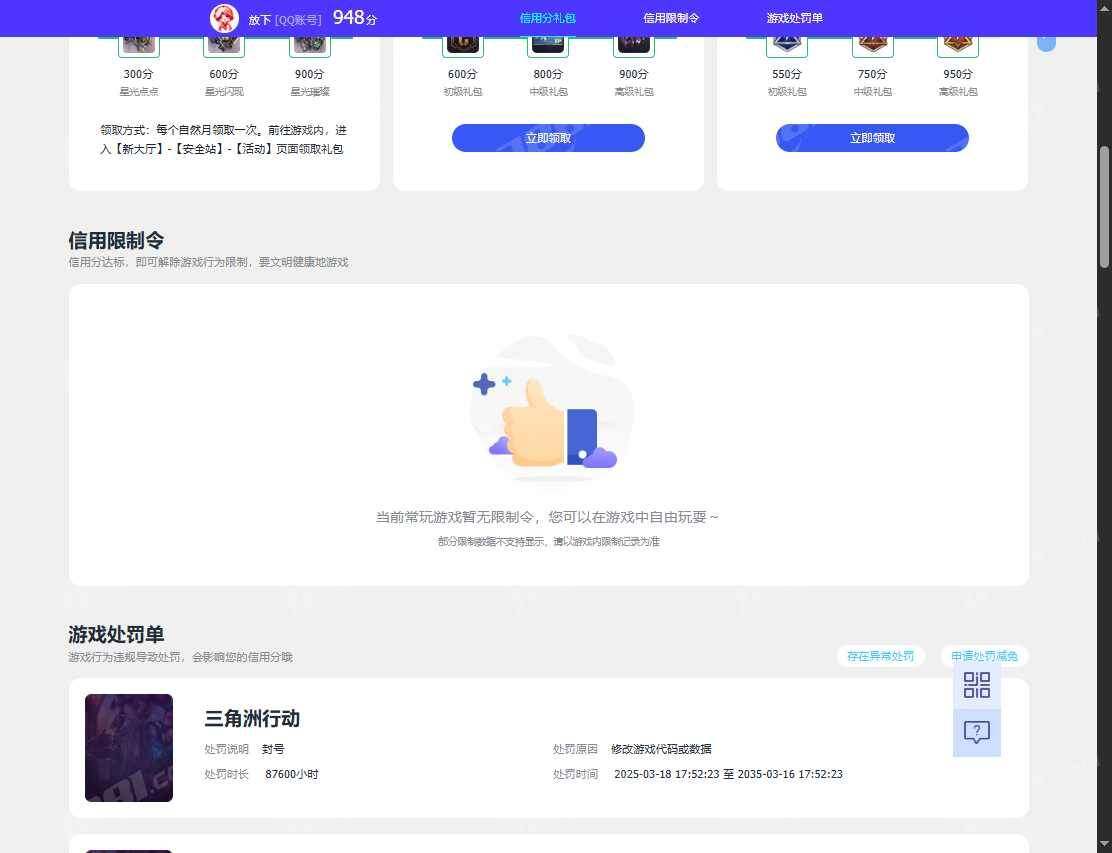1112x853 pixels.
Task: Click the 封号 penalty description value
Action: (x=273, y=749)
